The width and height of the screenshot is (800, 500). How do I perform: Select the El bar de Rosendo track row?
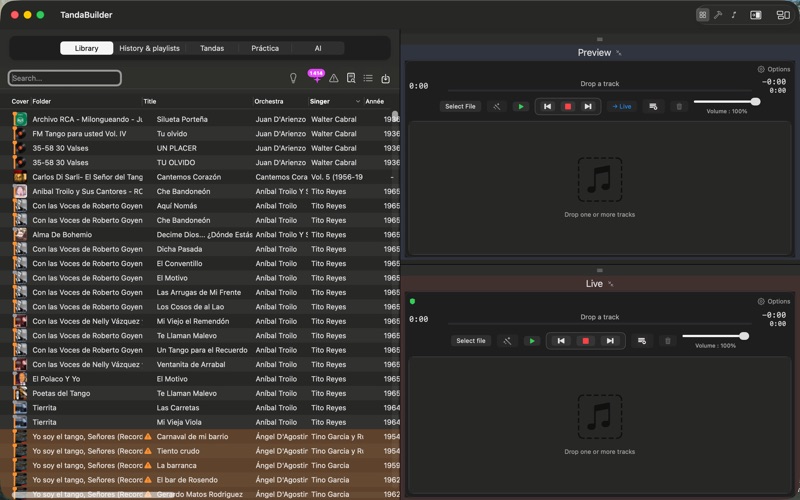(x=200, y=480)
